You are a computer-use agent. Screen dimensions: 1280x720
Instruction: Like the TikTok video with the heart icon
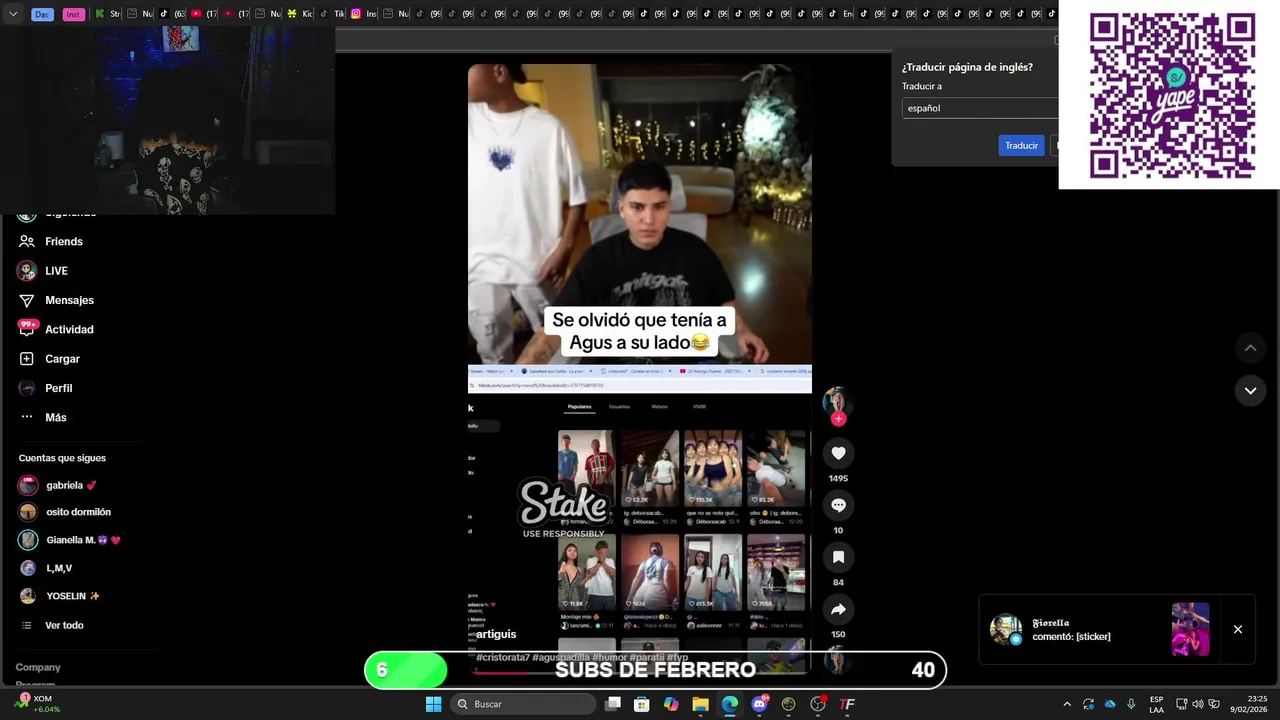pyautogui.click(x=838, y=453)
